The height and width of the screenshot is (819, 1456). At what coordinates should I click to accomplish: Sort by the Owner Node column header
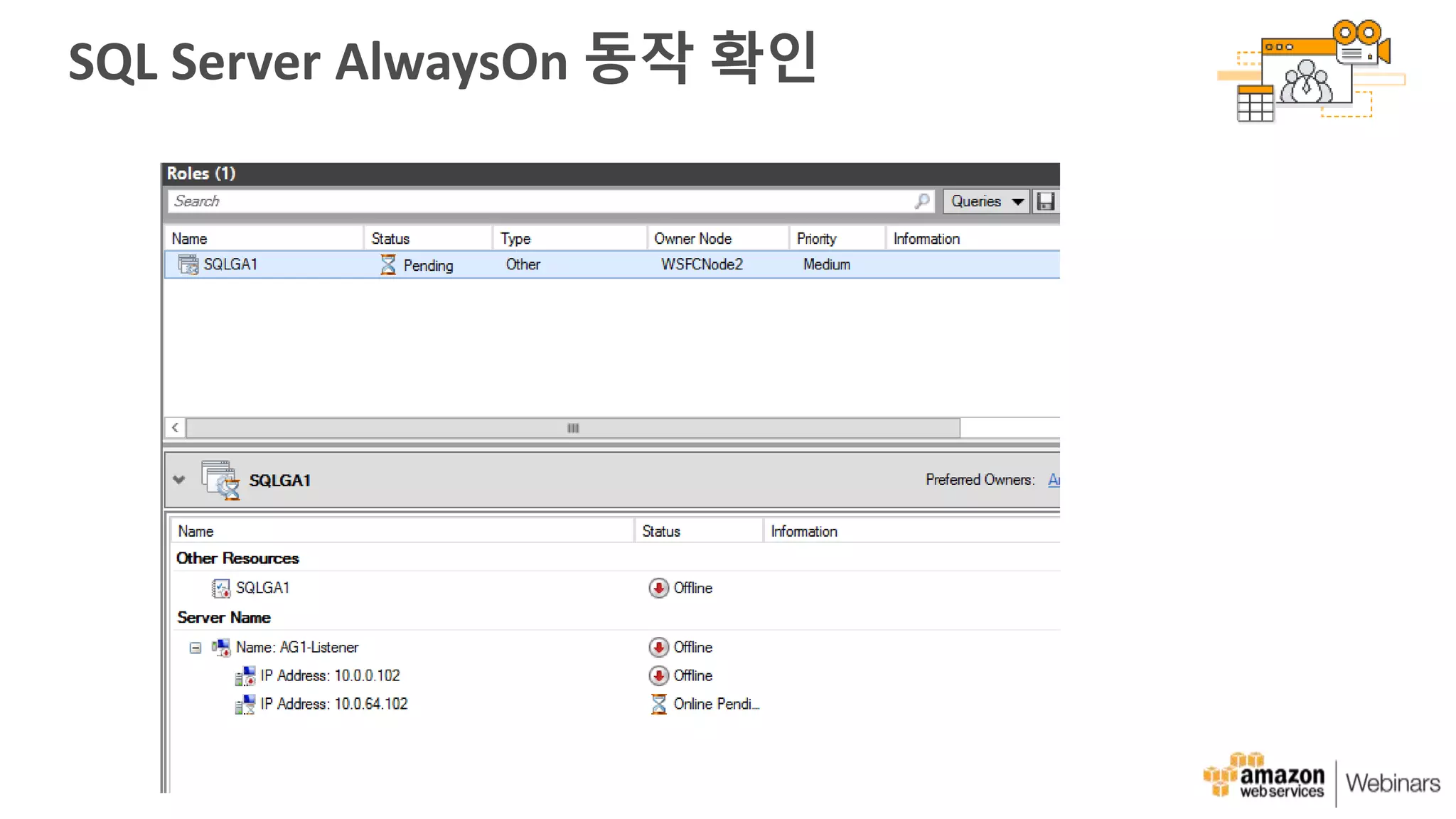coord(718,239)
